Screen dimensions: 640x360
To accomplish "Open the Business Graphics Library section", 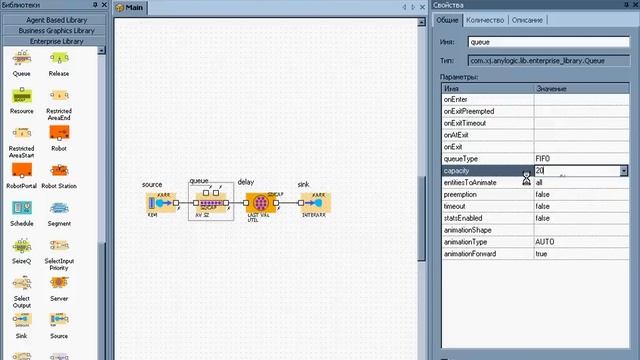I will pos(54,30).
